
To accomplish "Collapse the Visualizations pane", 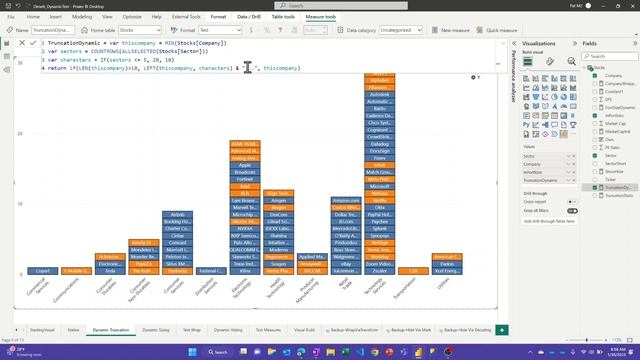I will point(575,43).
